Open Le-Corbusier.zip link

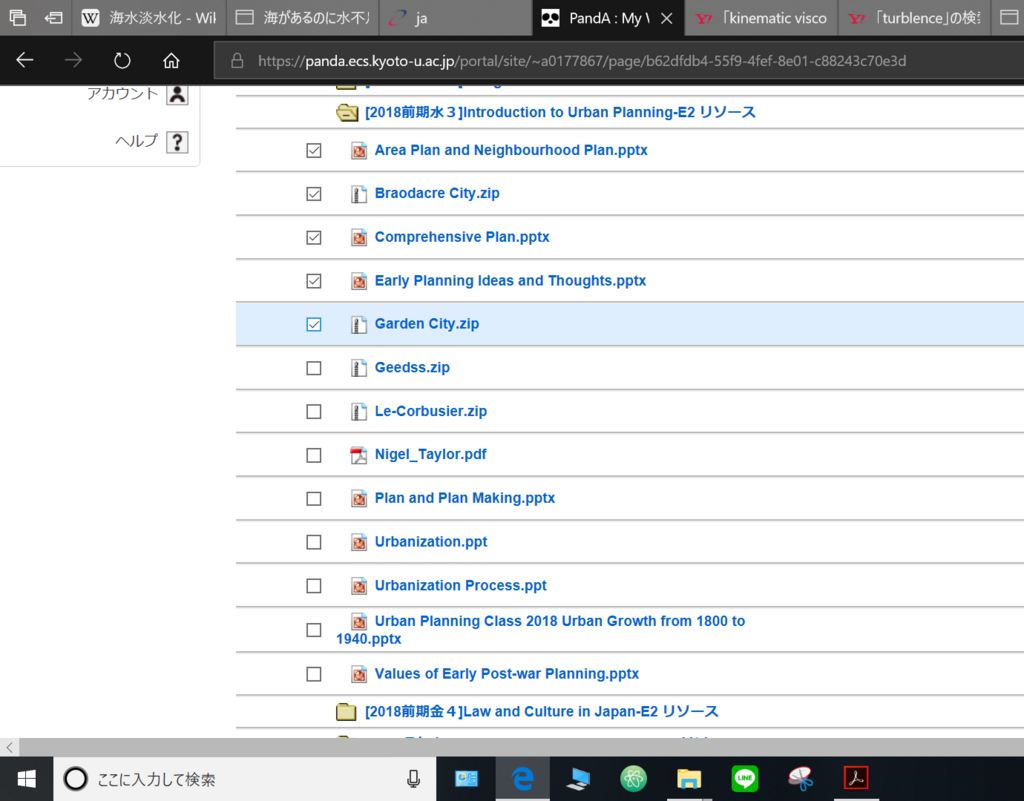(x=430, y=411)
